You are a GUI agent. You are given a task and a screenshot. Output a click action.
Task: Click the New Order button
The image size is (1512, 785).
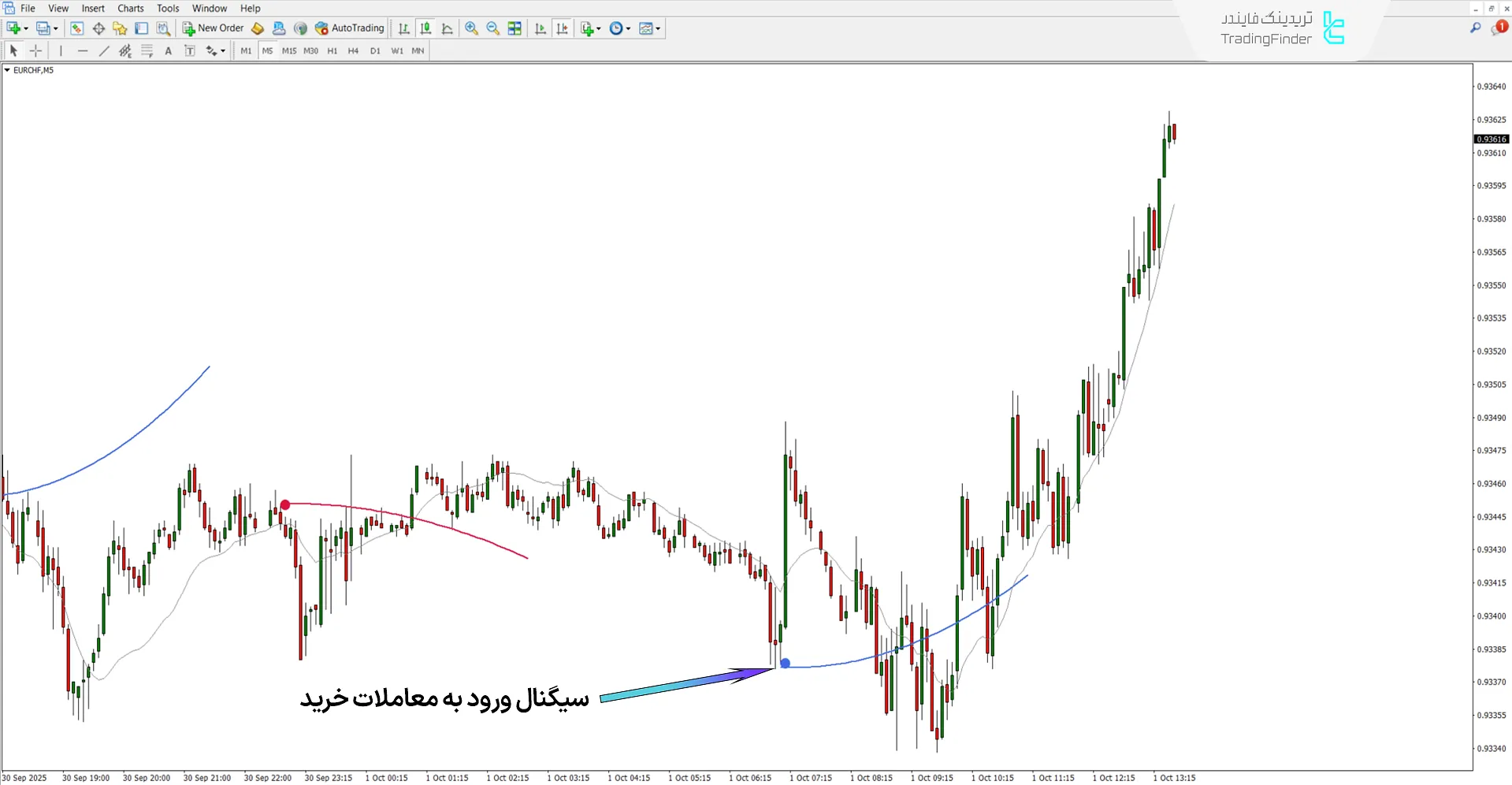(213, 28)
